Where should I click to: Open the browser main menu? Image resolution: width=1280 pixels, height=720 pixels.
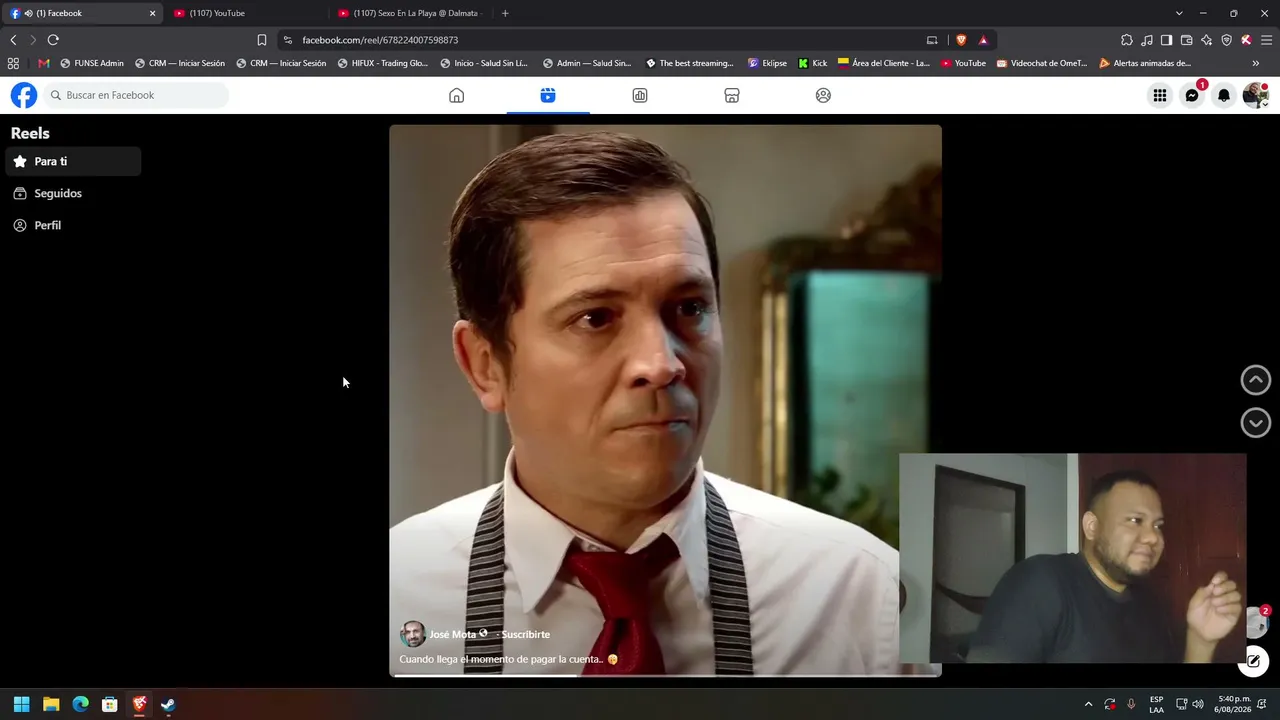[1266, 40]
